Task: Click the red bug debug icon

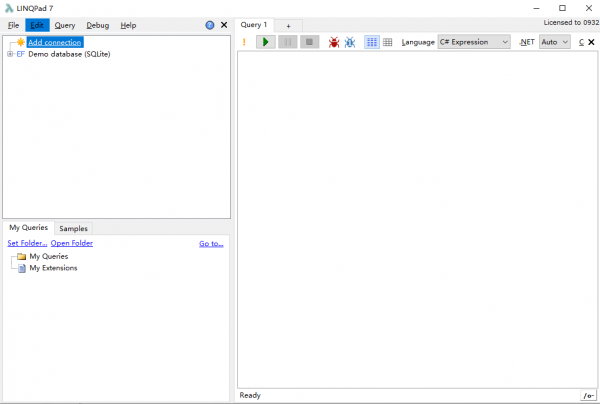Action: click(334, 42)
